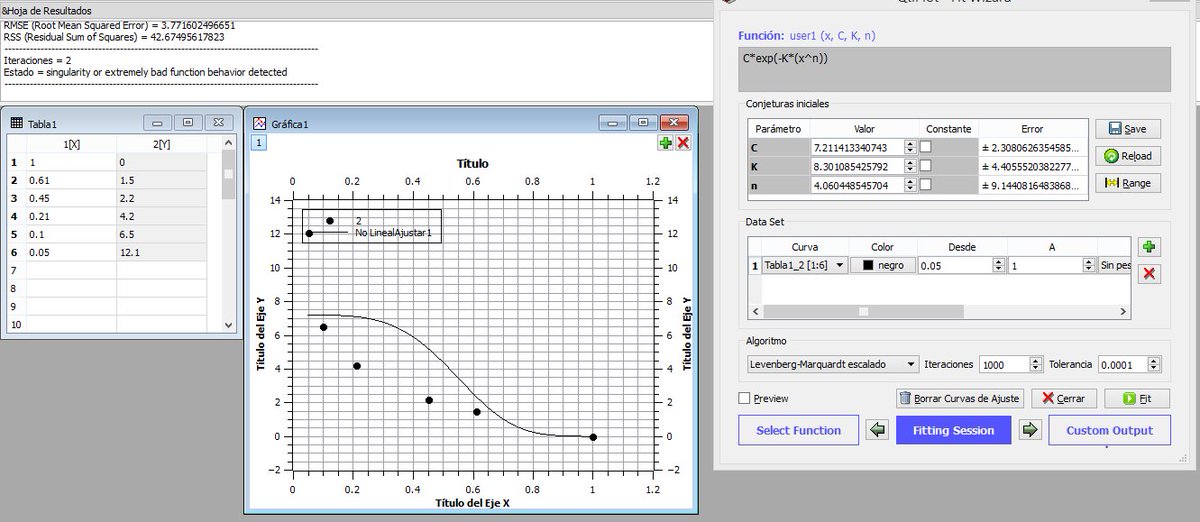This screenshot has width=1200, height=522.
Task: Switch to the Custom Output page
Action: [1109, 430]
